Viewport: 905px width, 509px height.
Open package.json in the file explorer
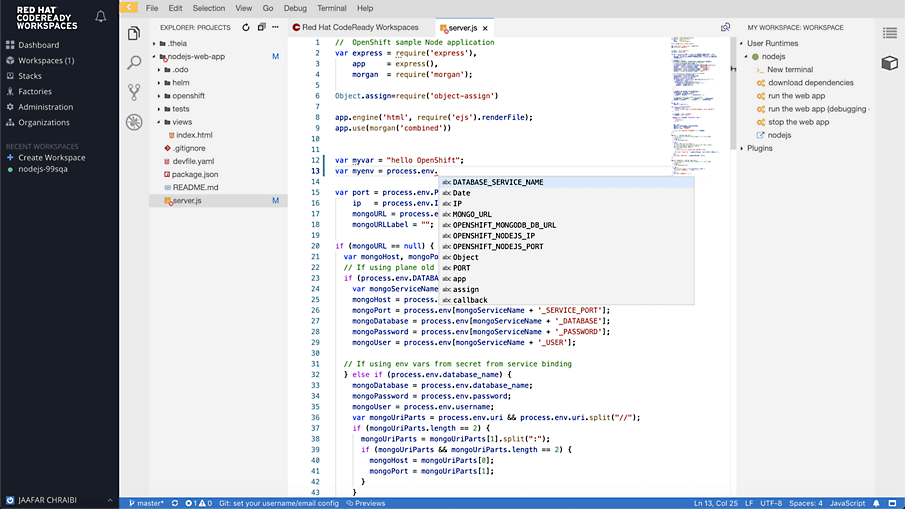pyautogui.click(x=195, y=174)
